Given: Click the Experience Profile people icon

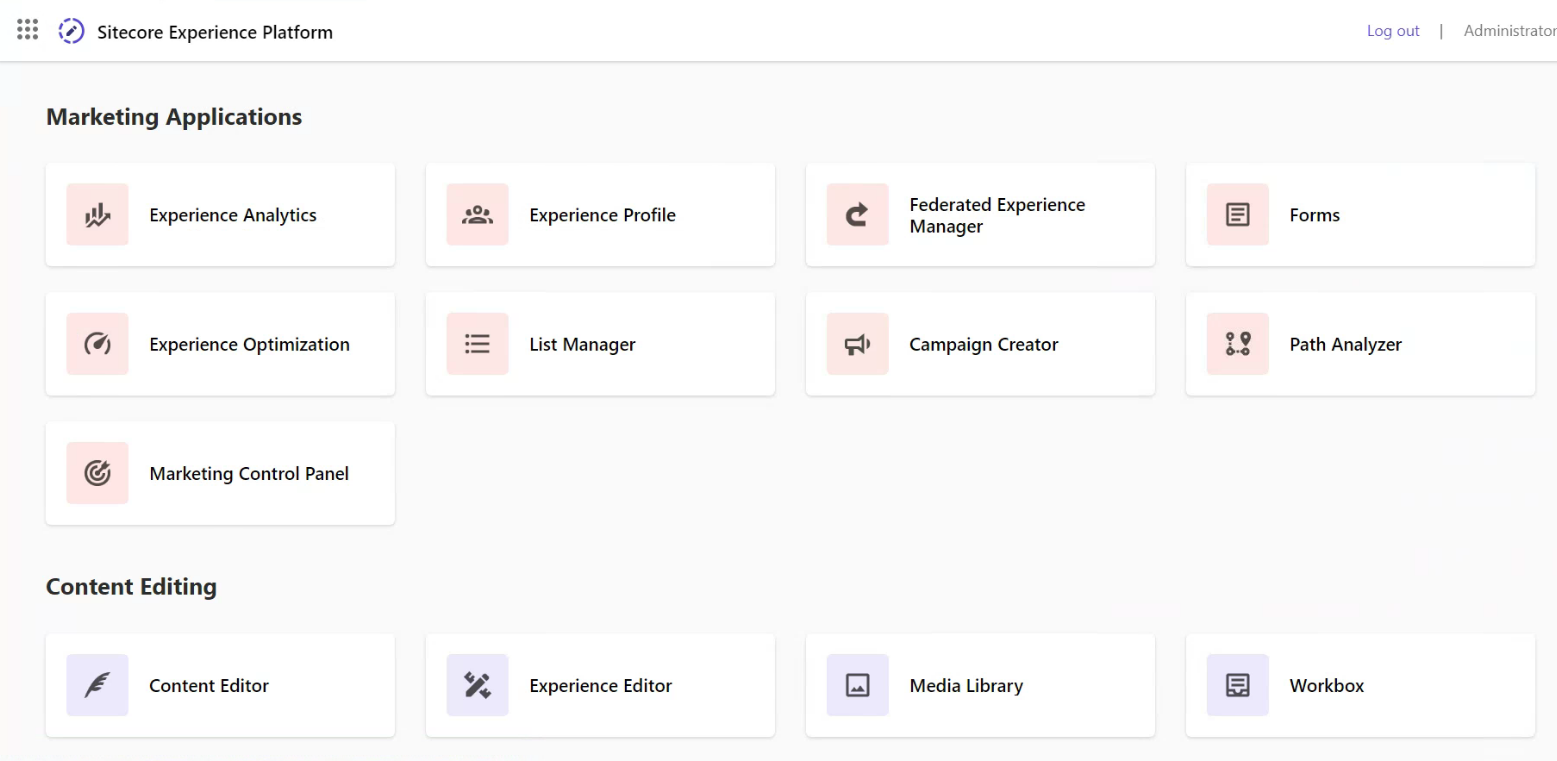Looking at the screenshot, I should click(x=477, y=215).
